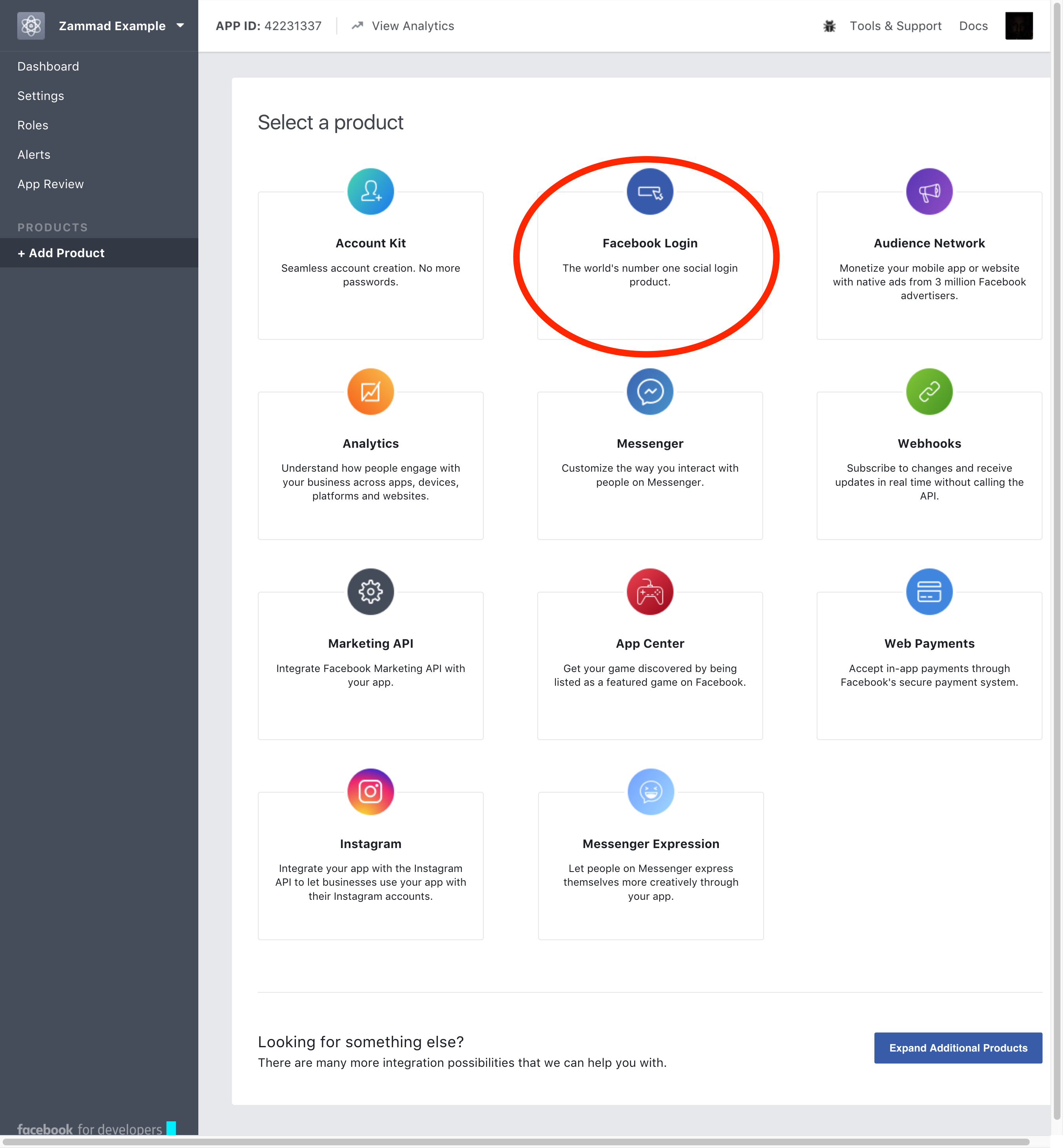Select the Audience Network product title

click(x=929, y=243)
